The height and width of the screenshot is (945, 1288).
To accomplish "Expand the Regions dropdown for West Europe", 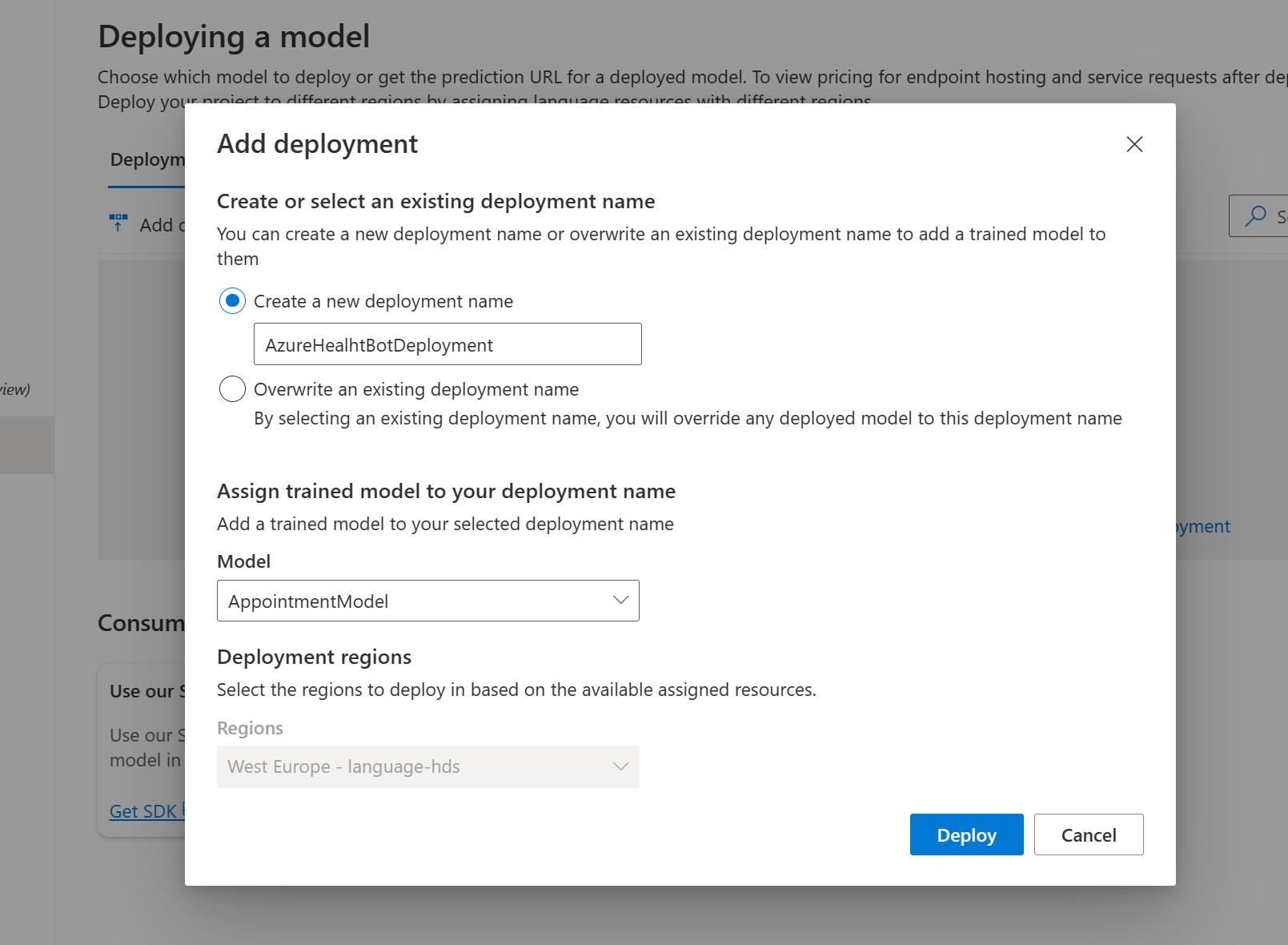I will pos(427,766).
